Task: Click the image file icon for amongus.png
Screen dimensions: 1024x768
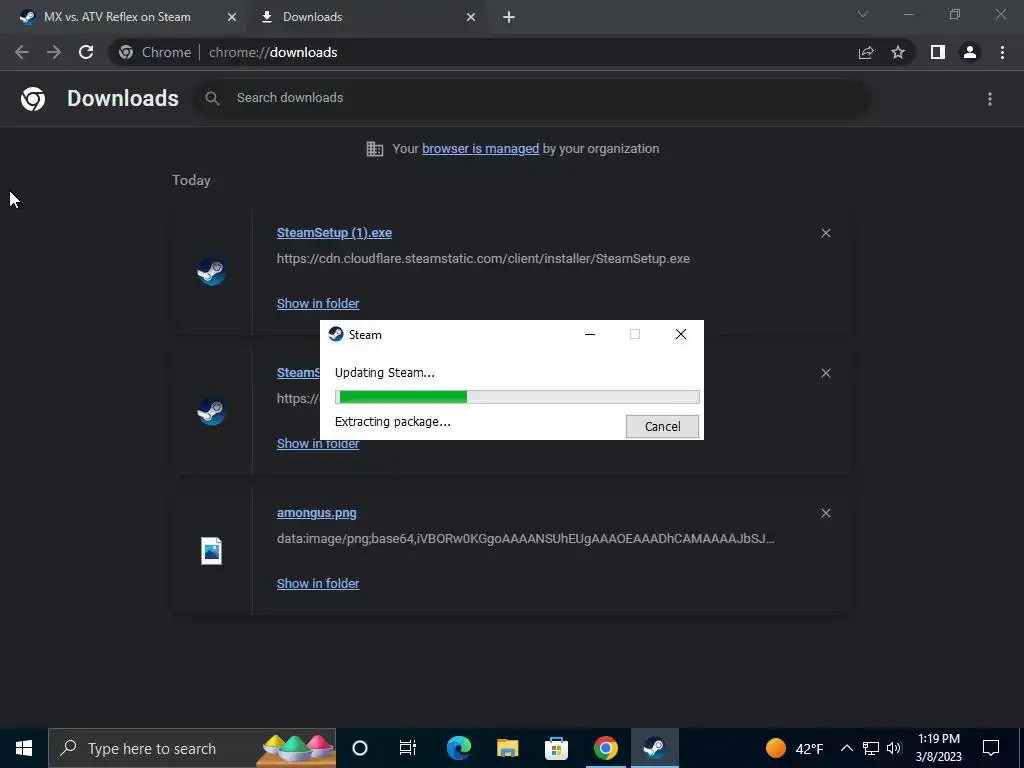Action: click(212, 551)
